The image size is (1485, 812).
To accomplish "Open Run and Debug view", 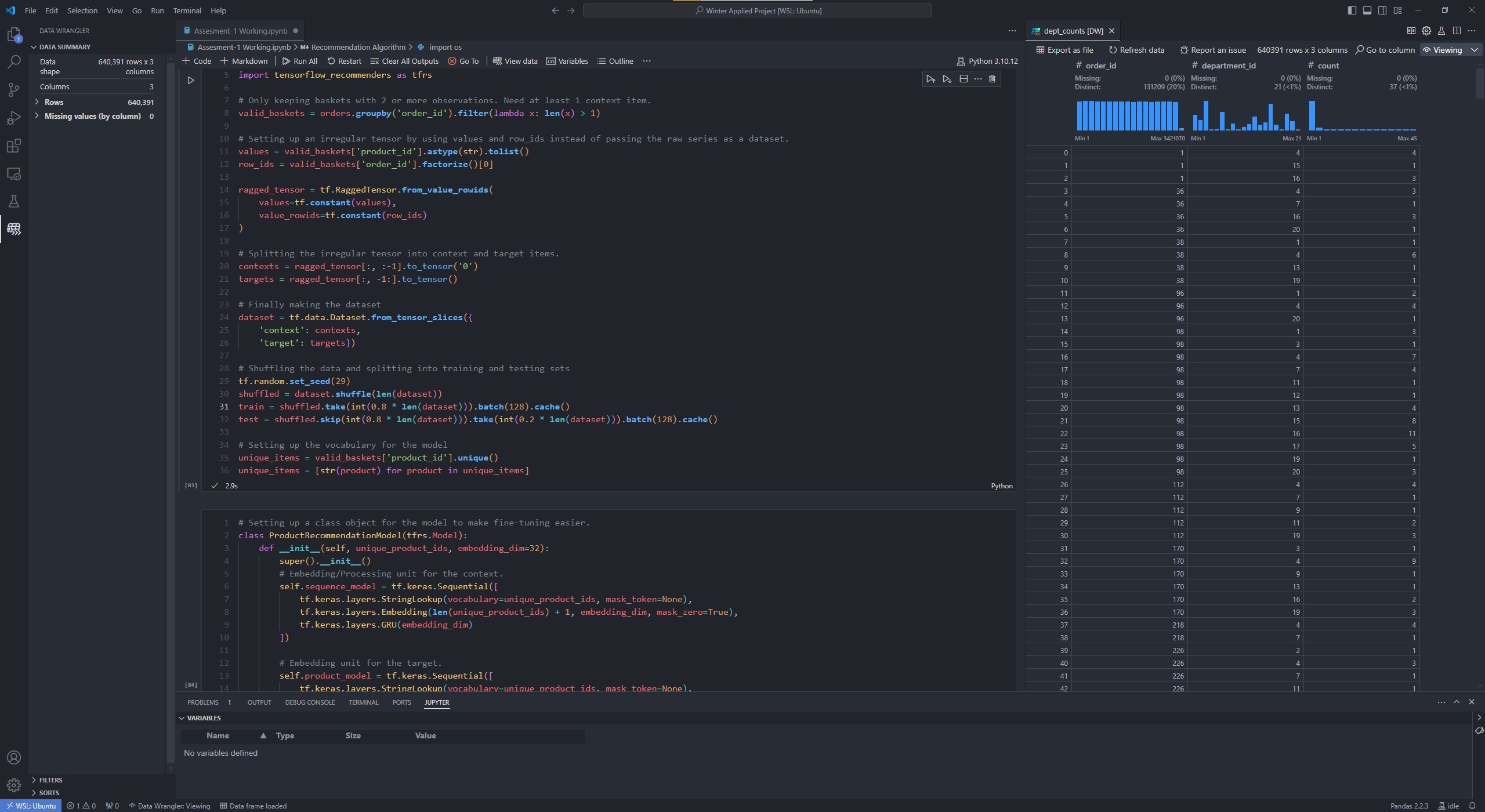I will click(14, 118).
